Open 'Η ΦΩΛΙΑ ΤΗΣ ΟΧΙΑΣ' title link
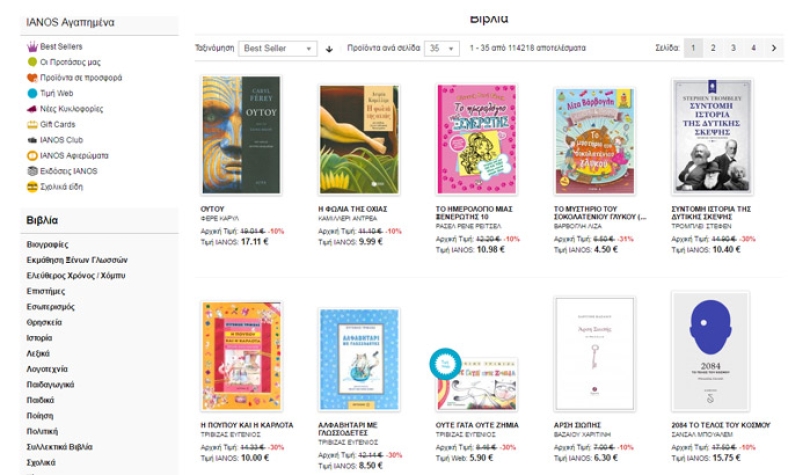This screenshot has height=475, width=810. click(352, 209)
